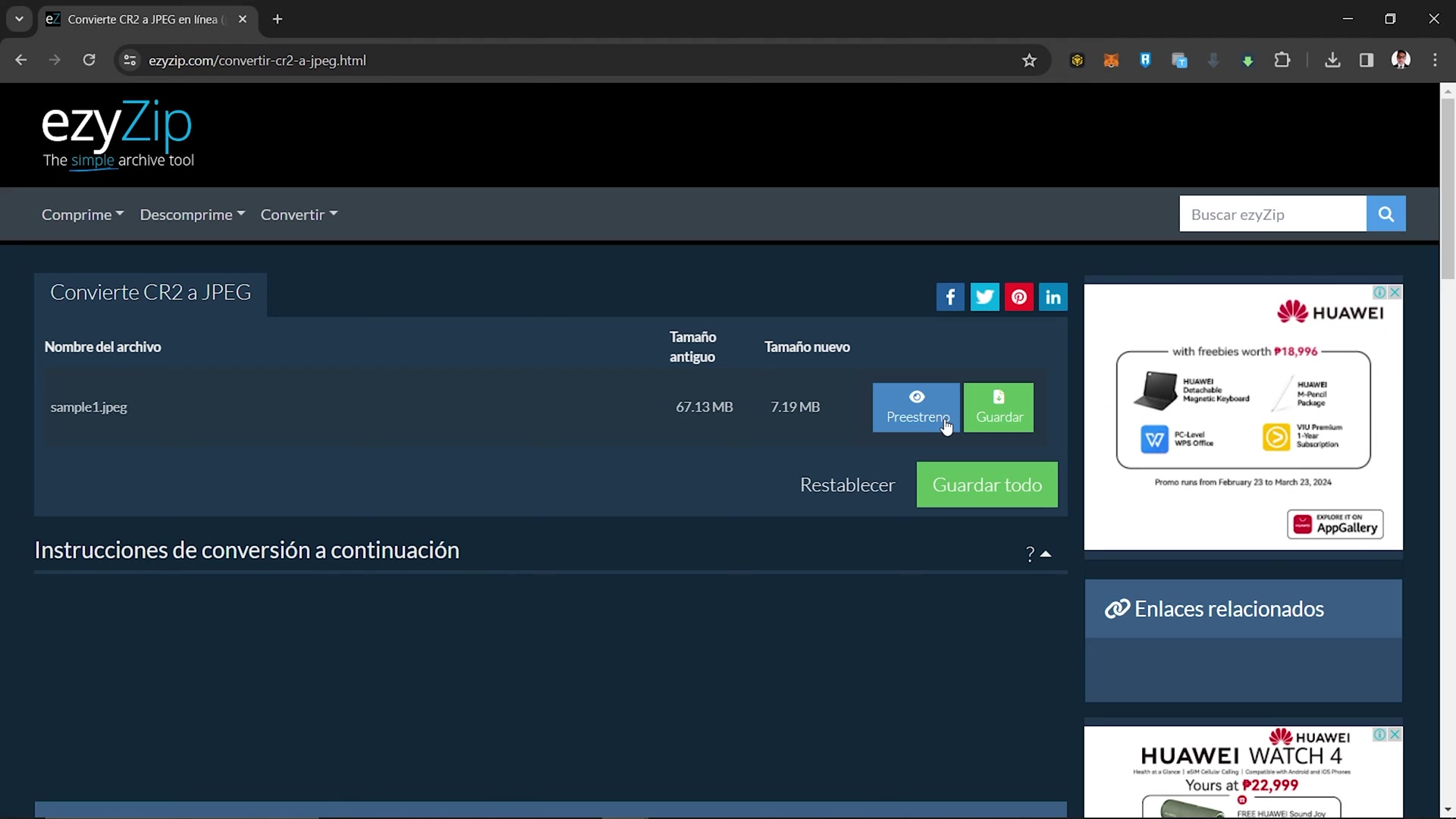The width and height of the screenshot is (1456, 819).
Task: Expand the Comprime menu
Action: tap(83, 215)
